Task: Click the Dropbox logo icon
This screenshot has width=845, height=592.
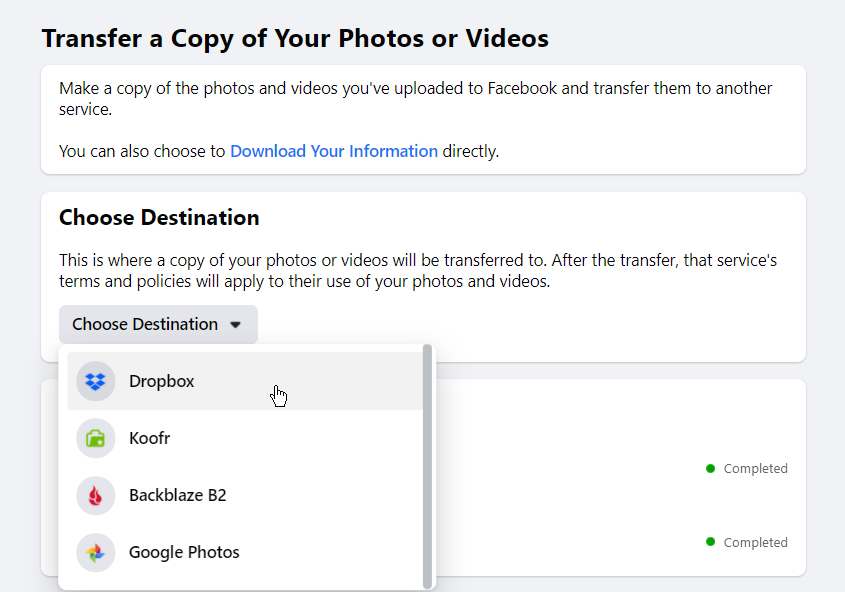Action: click(95, 381)
